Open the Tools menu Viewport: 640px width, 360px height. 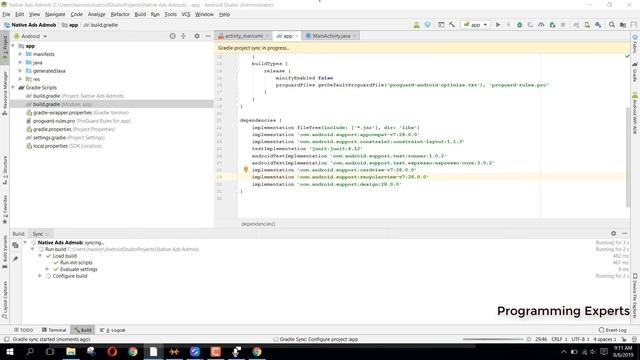point(171,14)
